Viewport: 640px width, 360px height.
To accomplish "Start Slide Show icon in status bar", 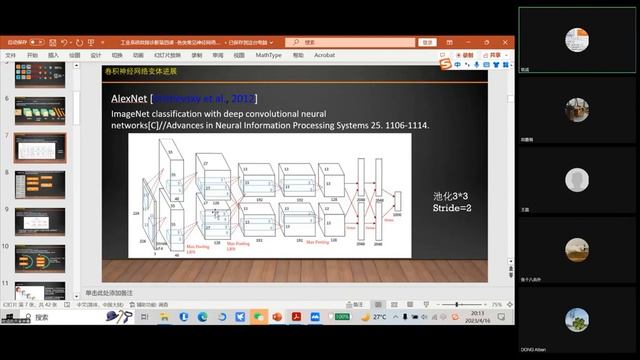I will coord(426,304).
